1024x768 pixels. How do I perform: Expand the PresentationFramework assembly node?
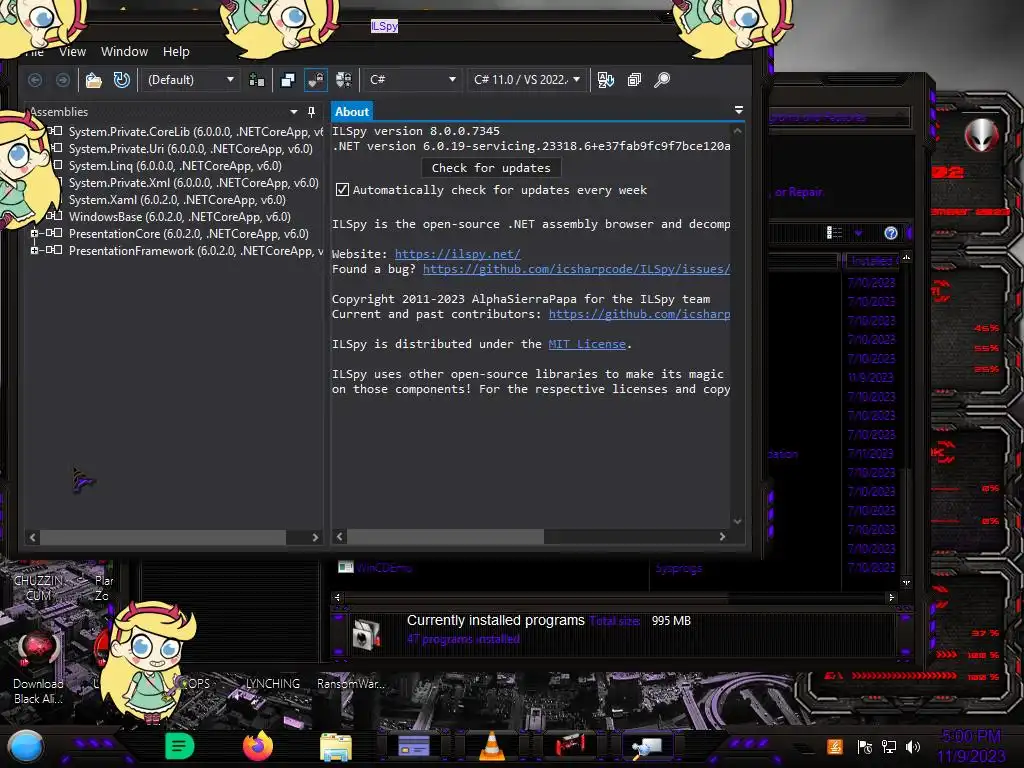point(34,250)
